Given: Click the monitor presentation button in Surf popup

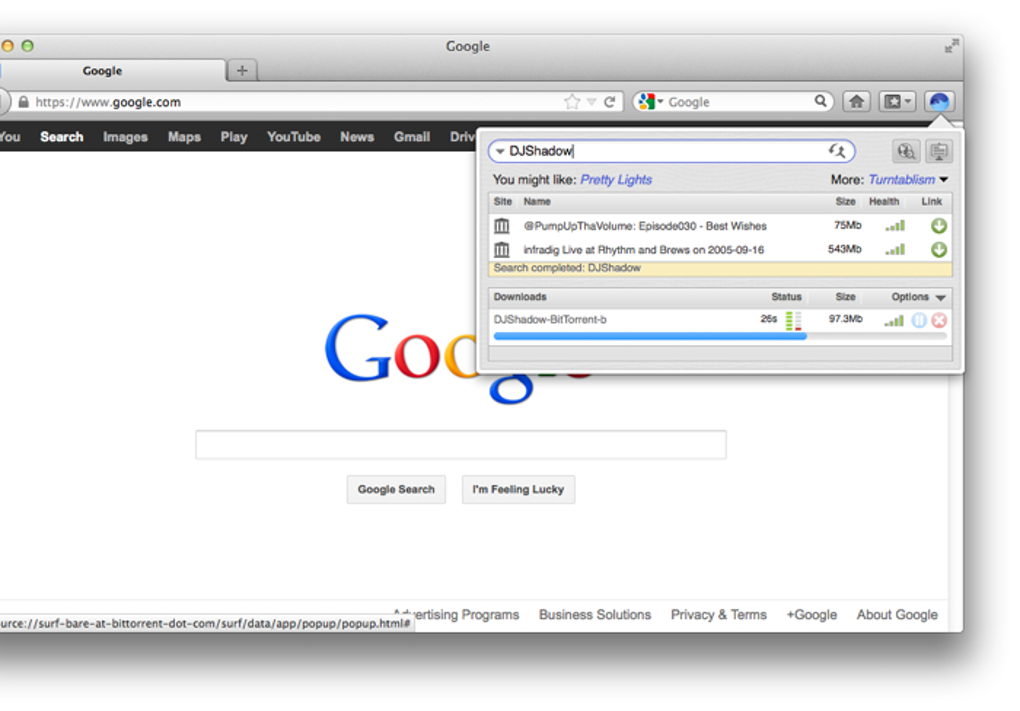Looking at the screenshot, I should point(939,152).
